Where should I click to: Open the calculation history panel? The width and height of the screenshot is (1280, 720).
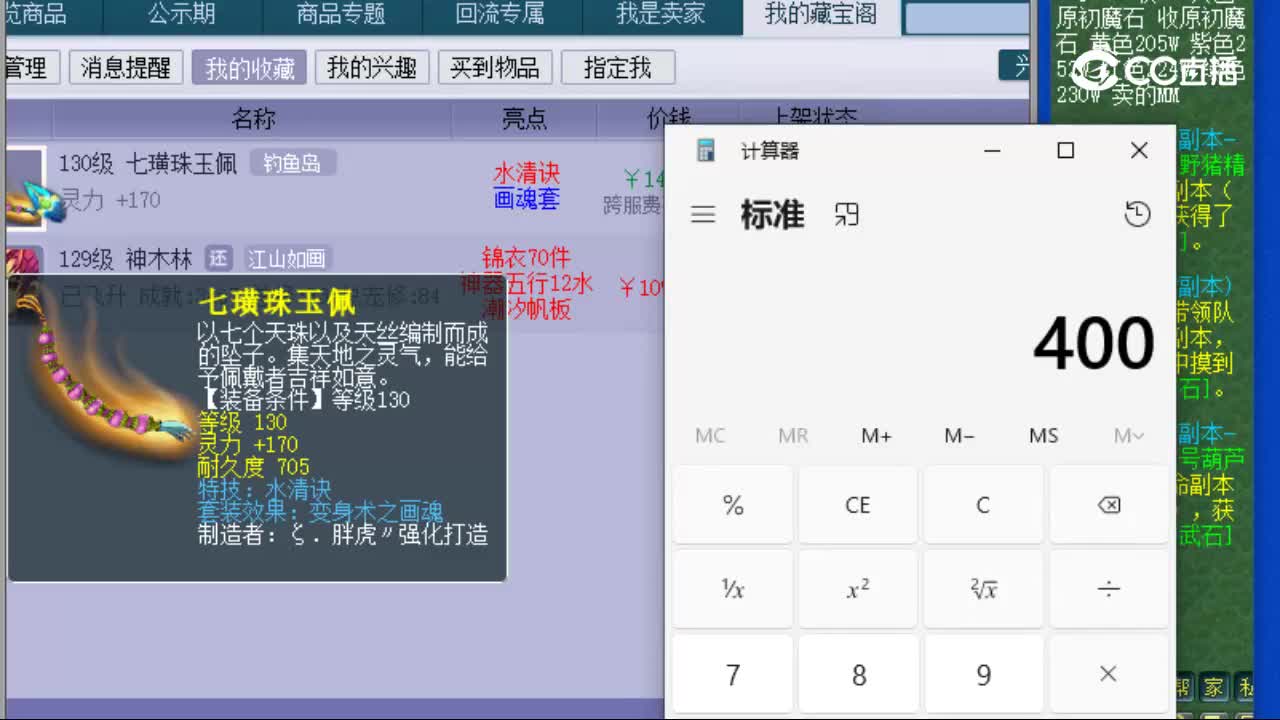point(1137,214)
